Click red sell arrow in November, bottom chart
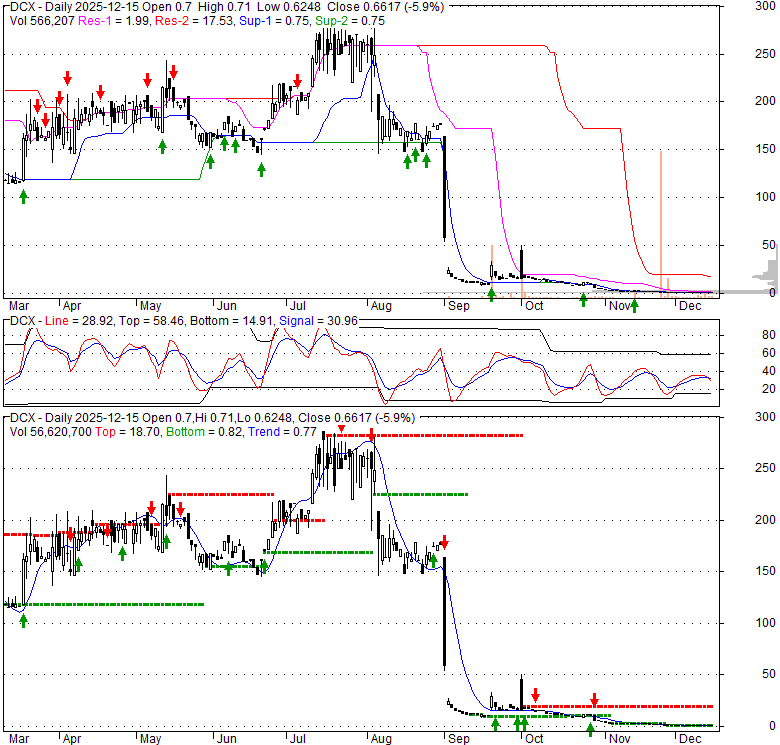 click(x=594, y=699)
